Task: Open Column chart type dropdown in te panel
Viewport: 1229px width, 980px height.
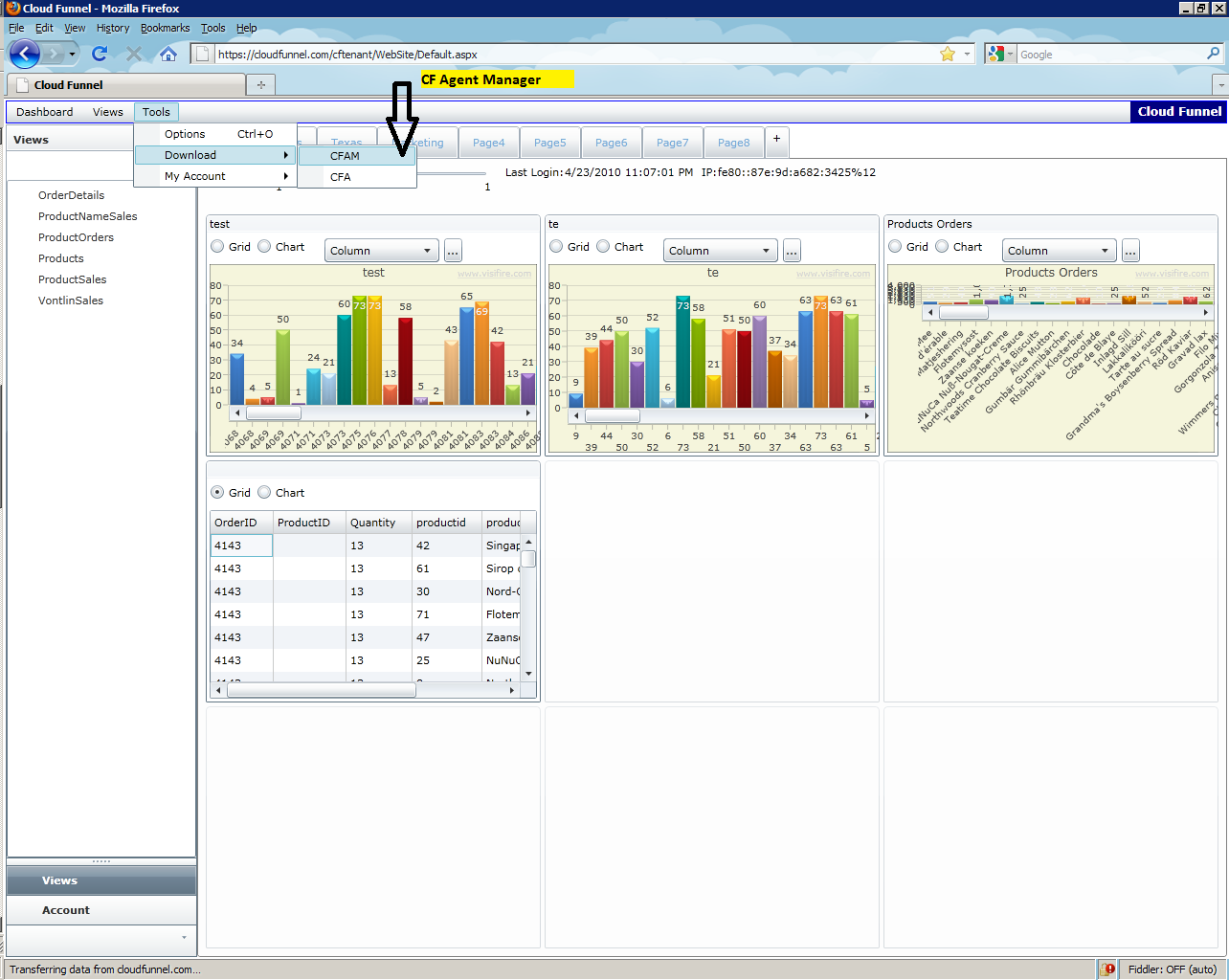Action: pyautogui.click(x=720, y=251)
